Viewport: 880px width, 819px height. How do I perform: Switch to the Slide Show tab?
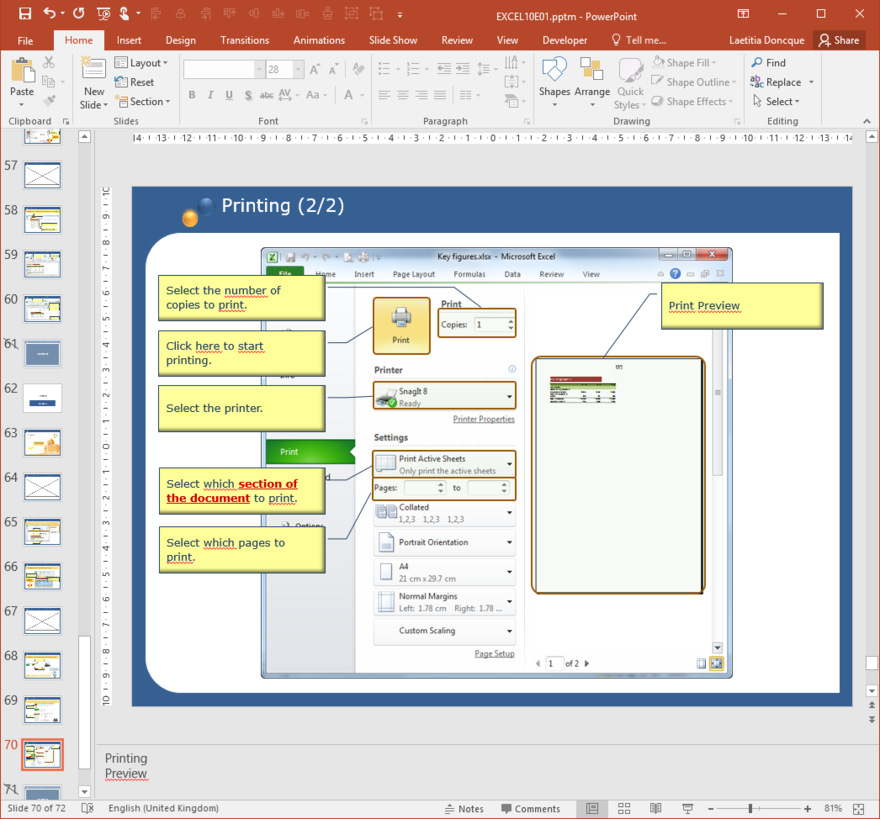coord(392,40)
